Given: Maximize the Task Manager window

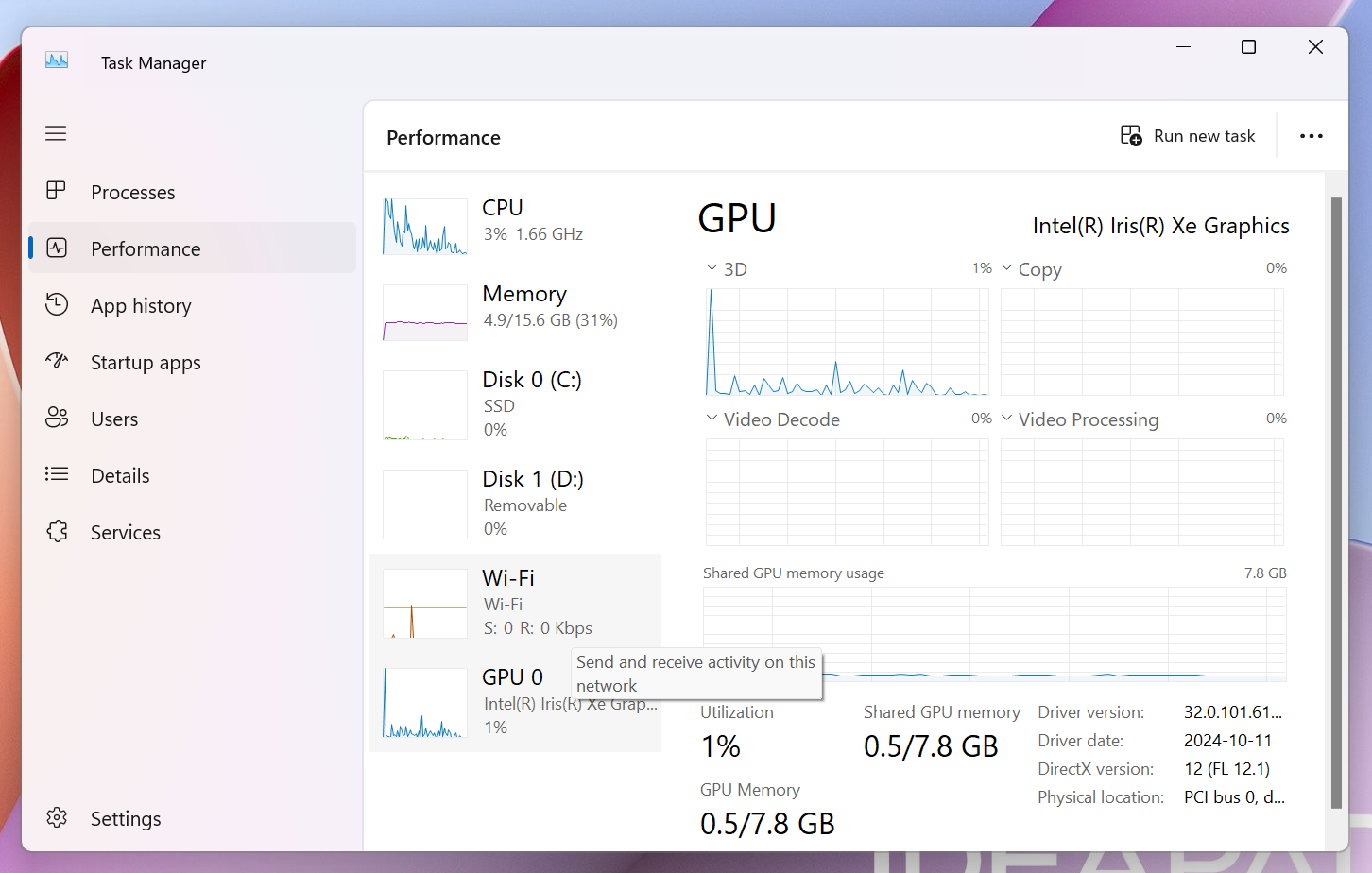Looking at the screenshot, I should [1248, 47].
